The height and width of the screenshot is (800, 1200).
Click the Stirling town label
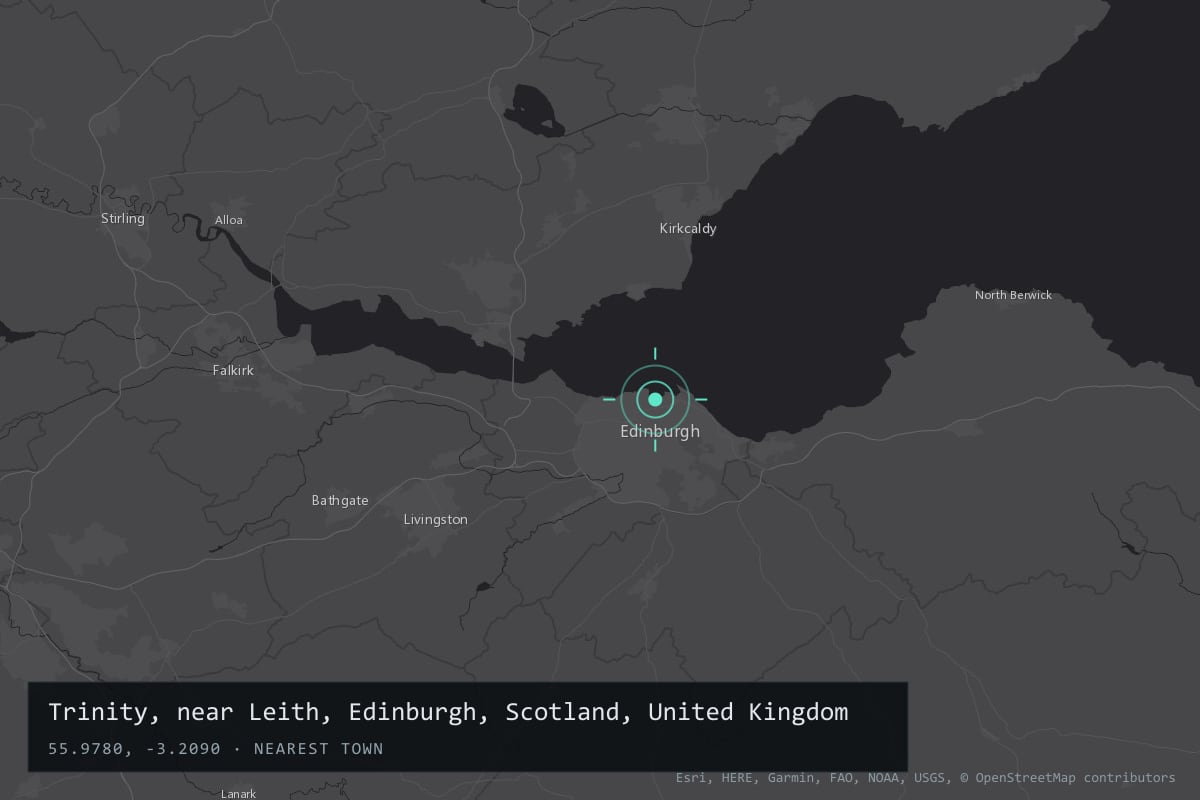(x=123, y=218)
